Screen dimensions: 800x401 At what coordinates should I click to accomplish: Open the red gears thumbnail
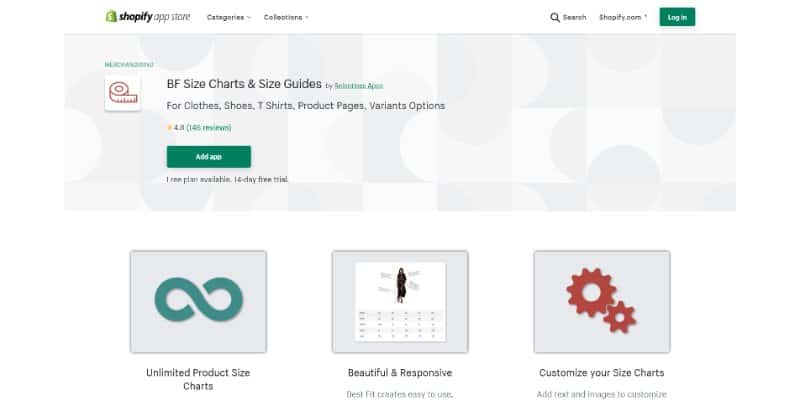602,302
